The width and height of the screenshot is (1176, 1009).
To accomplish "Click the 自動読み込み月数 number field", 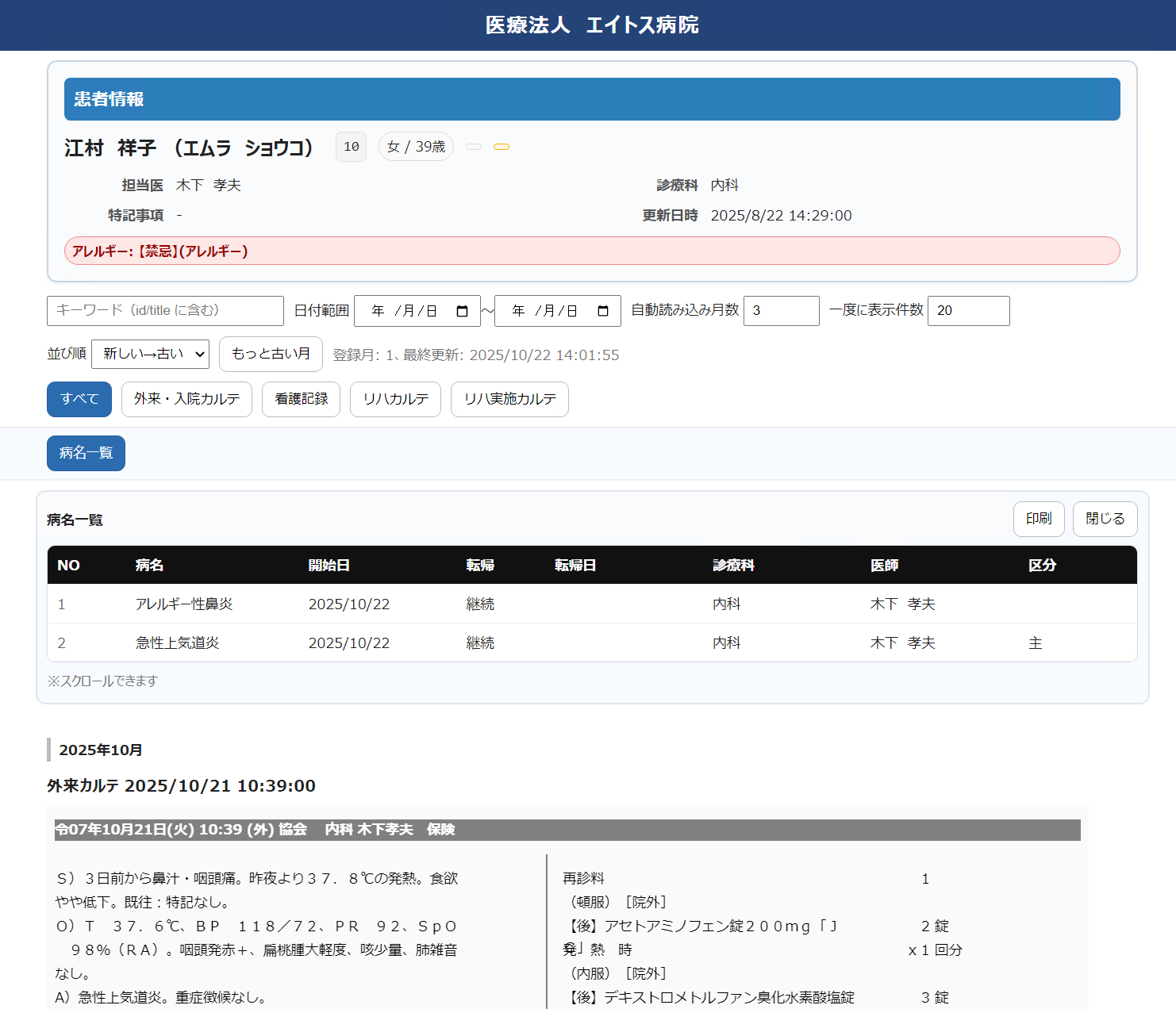I will pyautogui.click(x=781, y=311).
